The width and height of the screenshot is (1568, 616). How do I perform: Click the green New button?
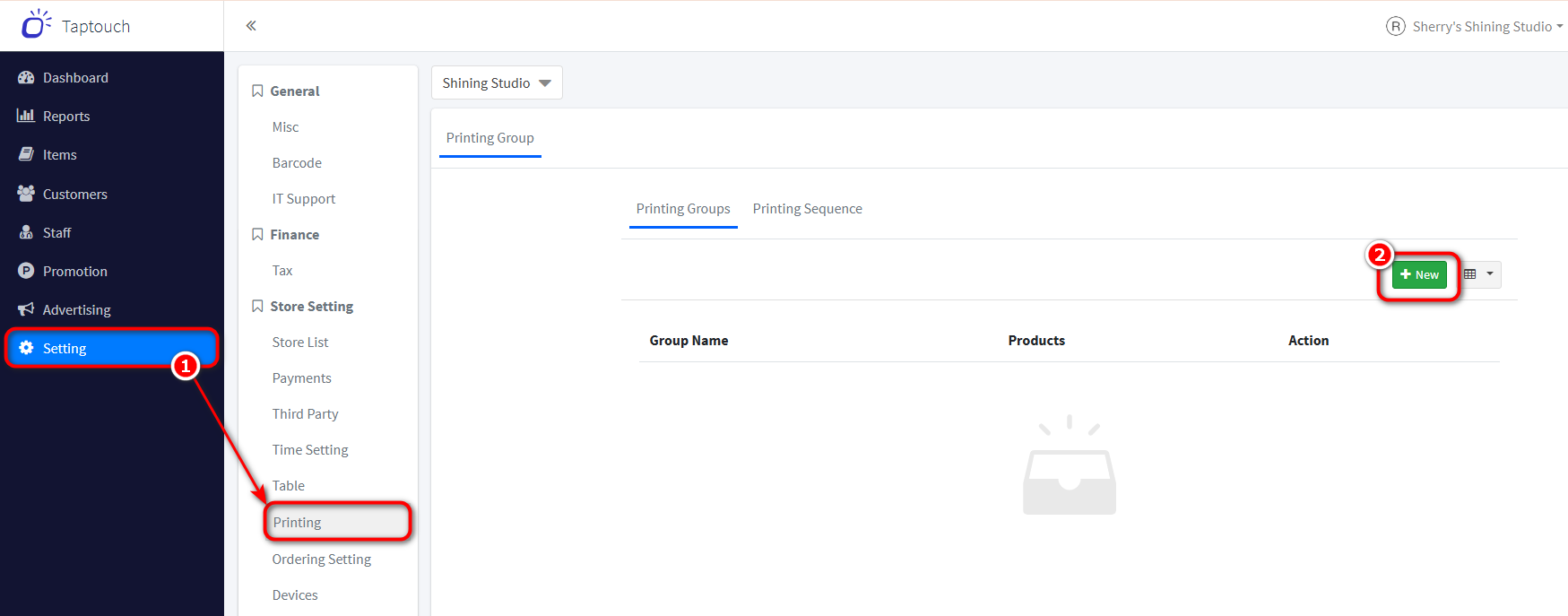pos(1419,274)
